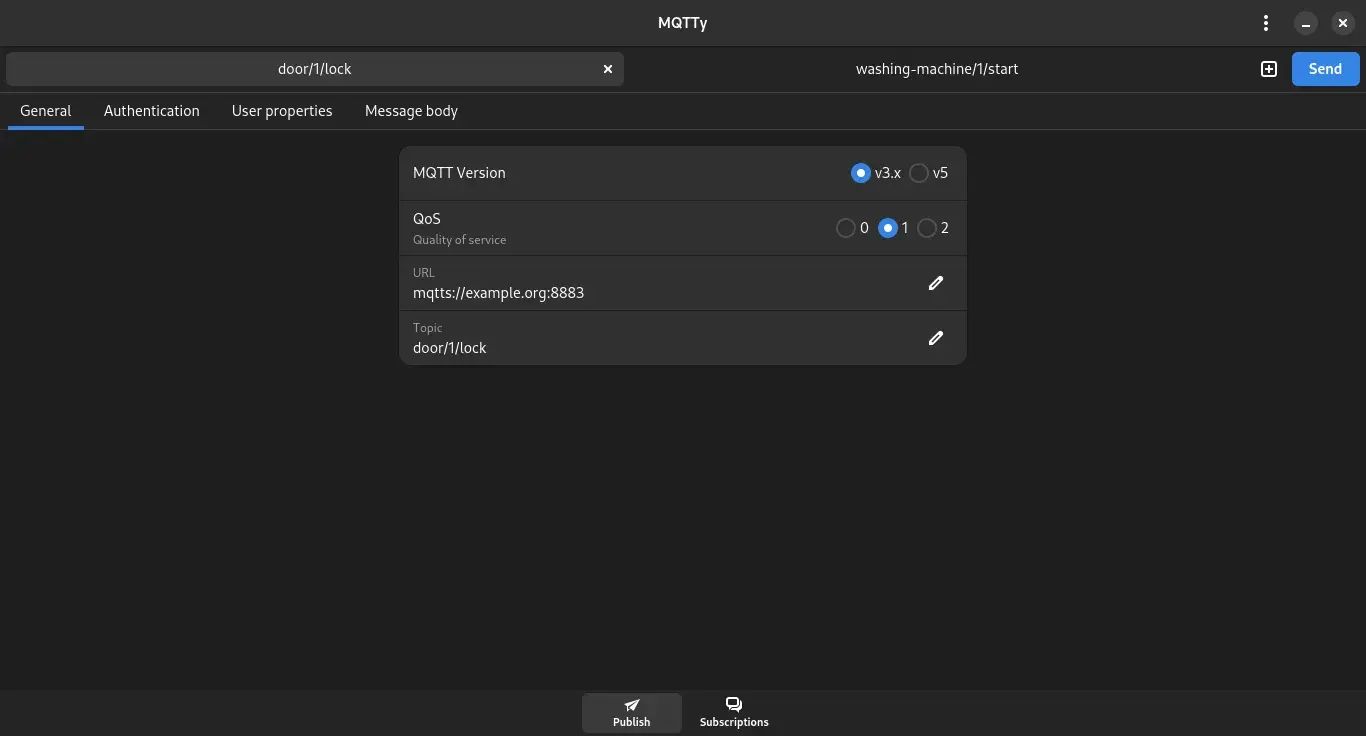Select the washing-machine/1/start tab
Image resolution: width=1366 pixels, height=736 pixels.
point(937,69)
